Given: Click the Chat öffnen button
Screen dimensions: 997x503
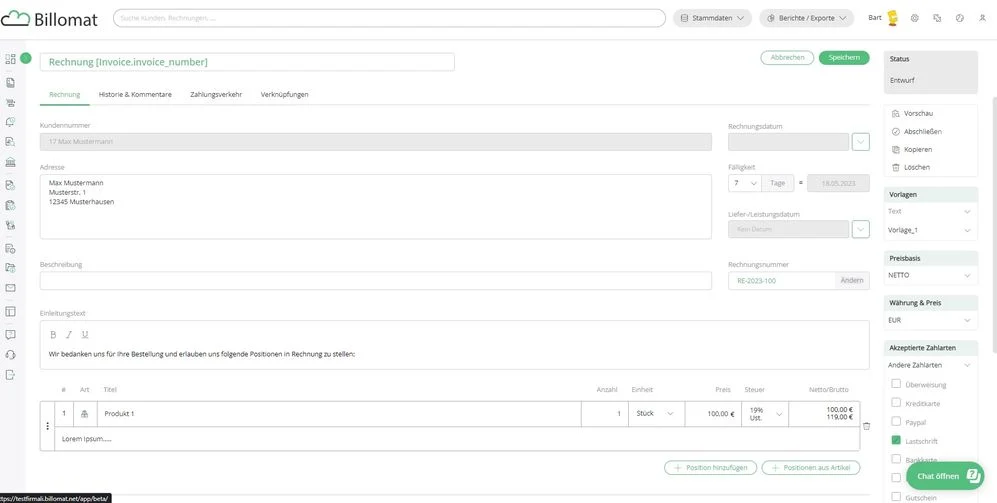Looking at the screenshot, I should click(945, 476).
